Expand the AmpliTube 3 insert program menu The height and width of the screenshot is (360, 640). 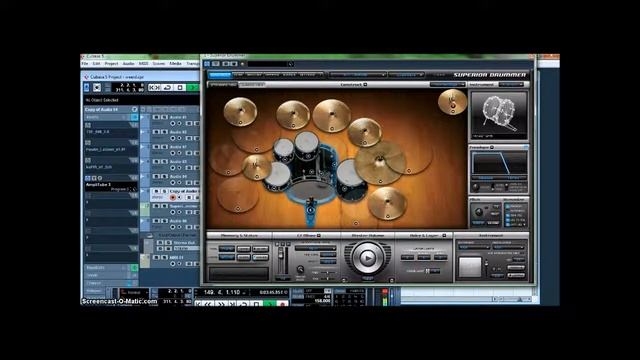tap(134, 189)
